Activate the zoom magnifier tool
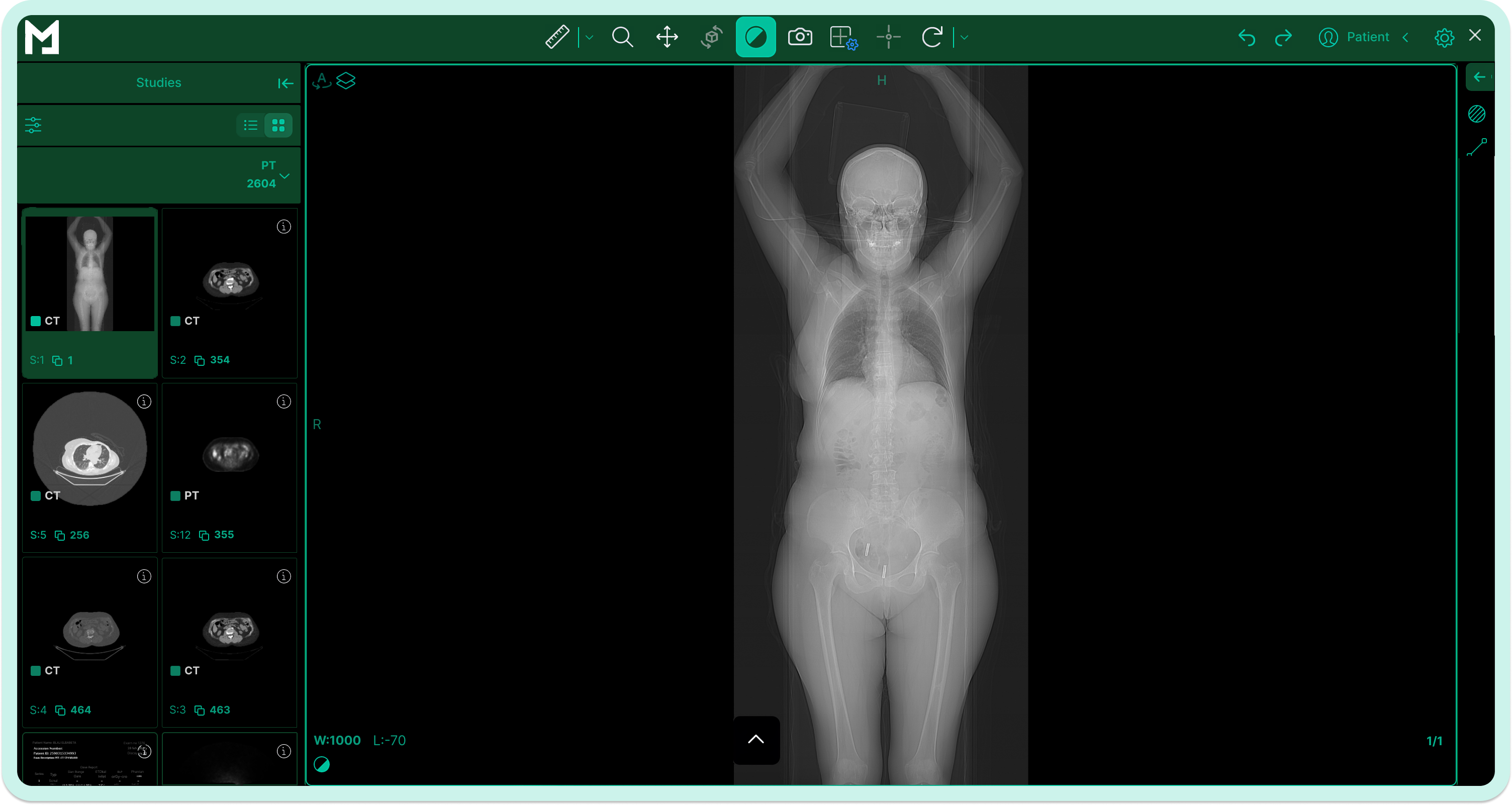The height and width of the screenshot is (805, 1512). pyautogui.click(x=622, y=37)
